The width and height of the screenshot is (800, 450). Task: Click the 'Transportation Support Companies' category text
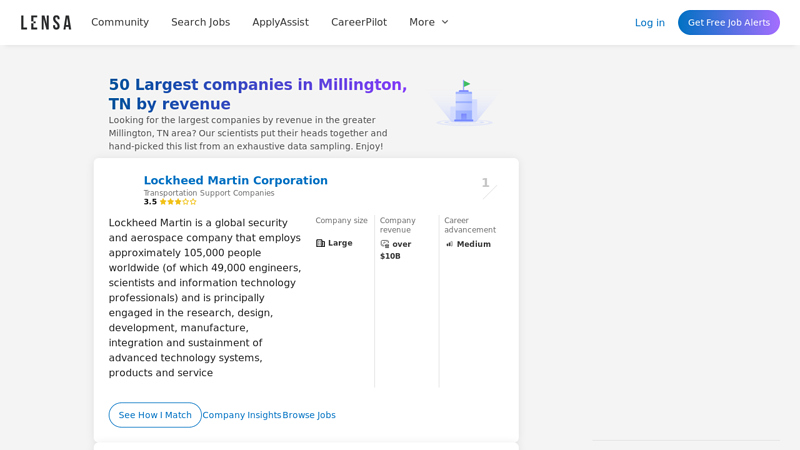point(209,193)
